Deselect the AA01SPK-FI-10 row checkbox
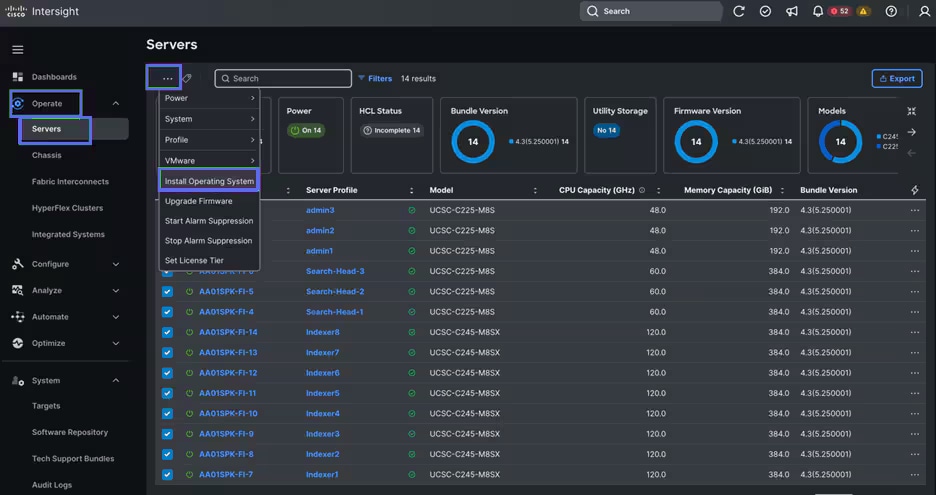Screen dimensions: 936x495 pos(167,413)
